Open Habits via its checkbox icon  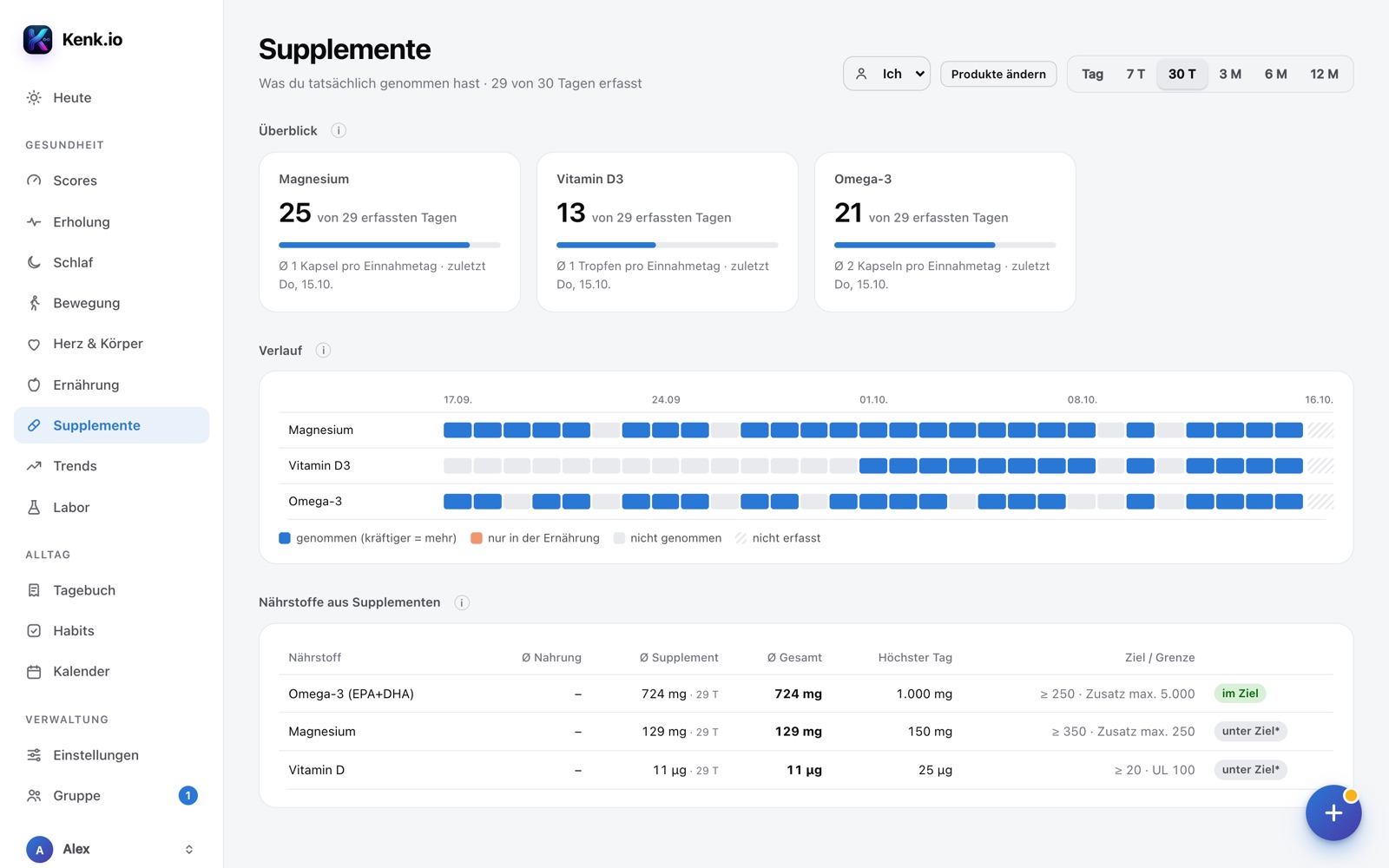click(x=34, y=631)
